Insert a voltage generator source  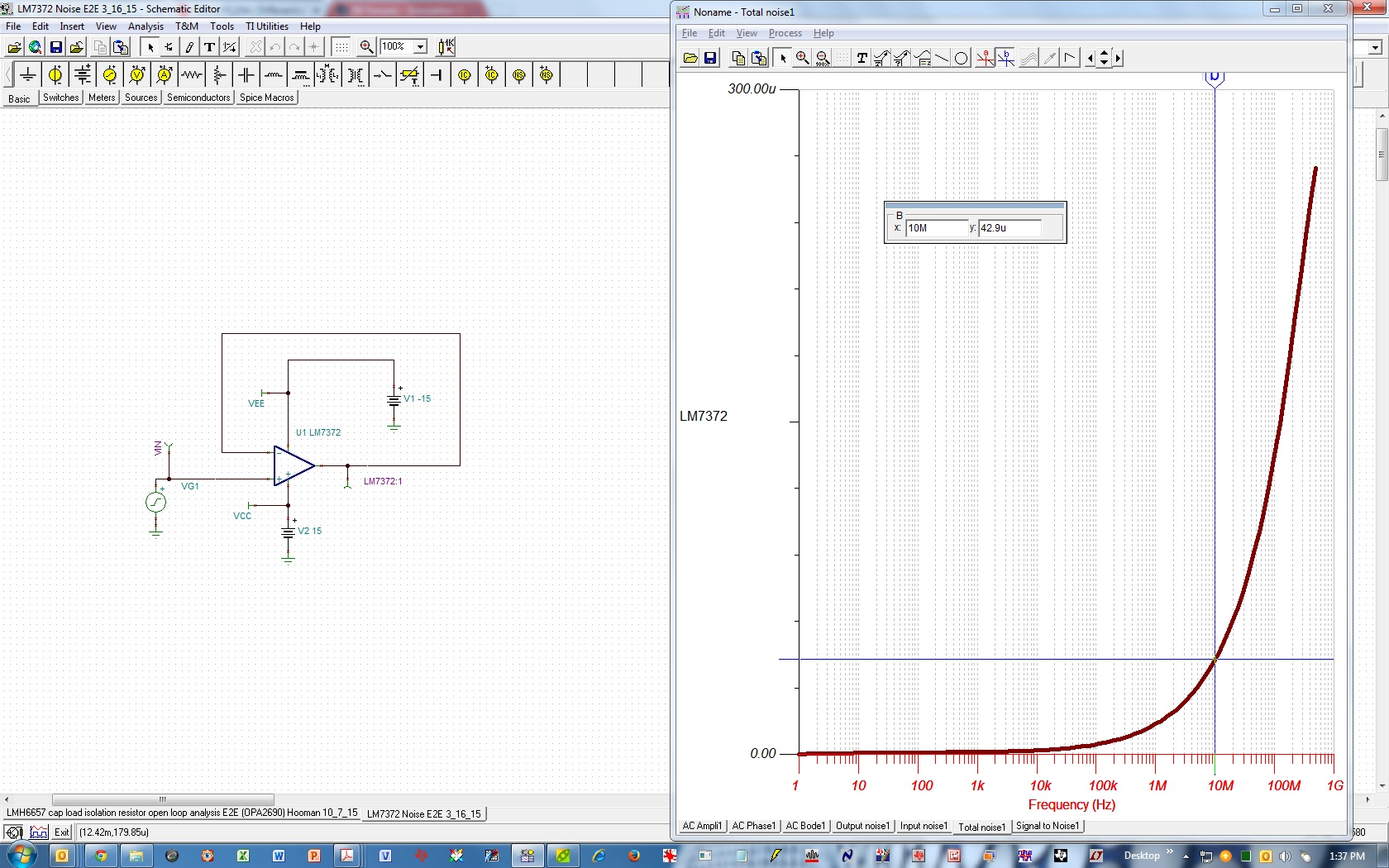click(x=110, y=75)
